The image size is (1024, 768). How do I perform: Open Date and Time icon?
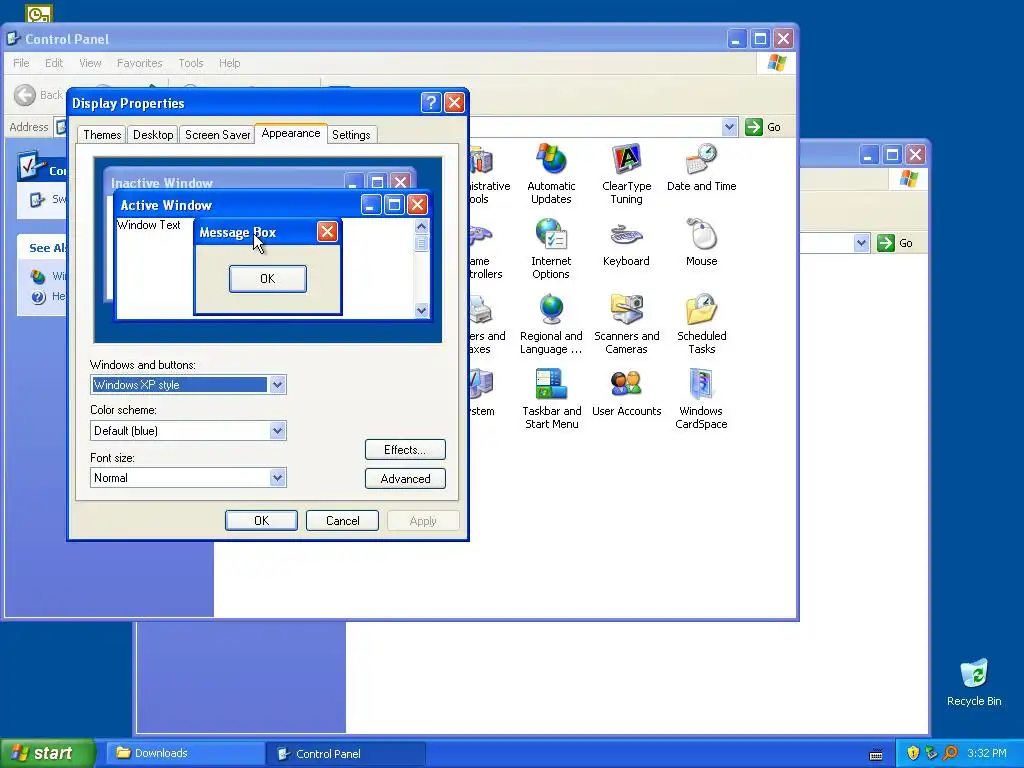coord(701,168)
